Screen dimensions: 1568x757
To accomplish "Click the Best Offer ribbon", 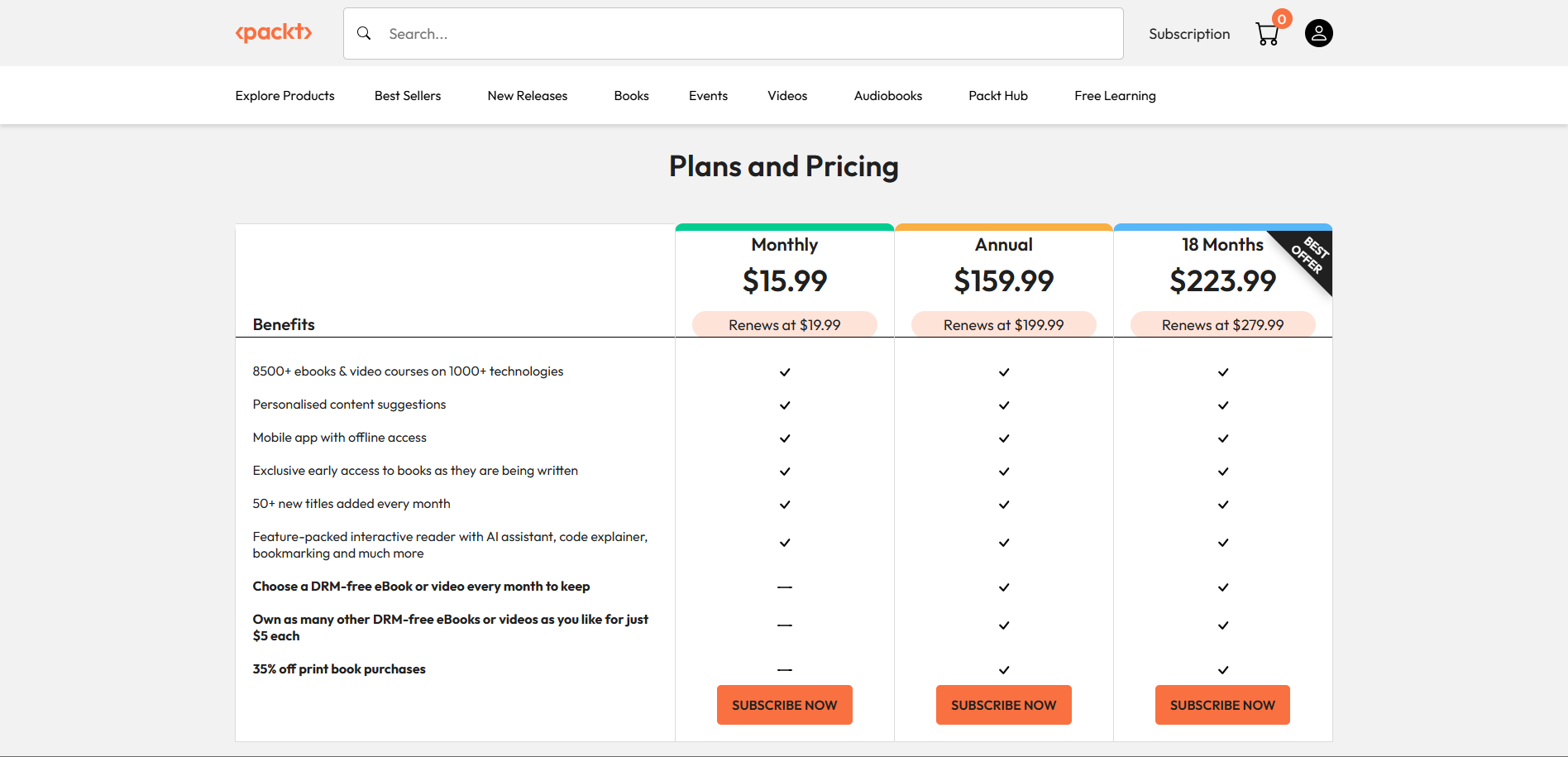I will point(1309,255).
